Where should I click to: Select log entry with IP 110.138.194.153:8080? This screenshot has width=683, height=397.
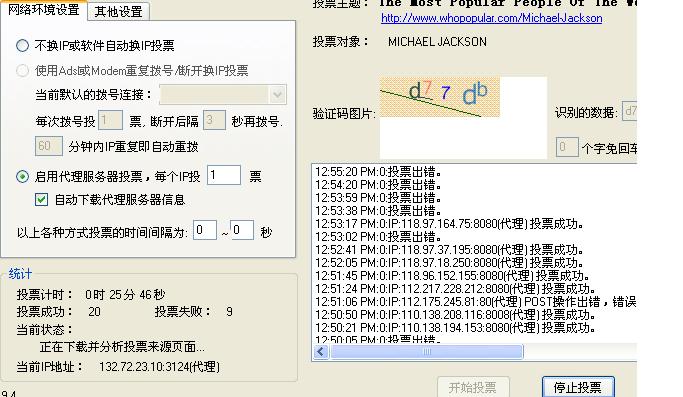tap(456, 328)
